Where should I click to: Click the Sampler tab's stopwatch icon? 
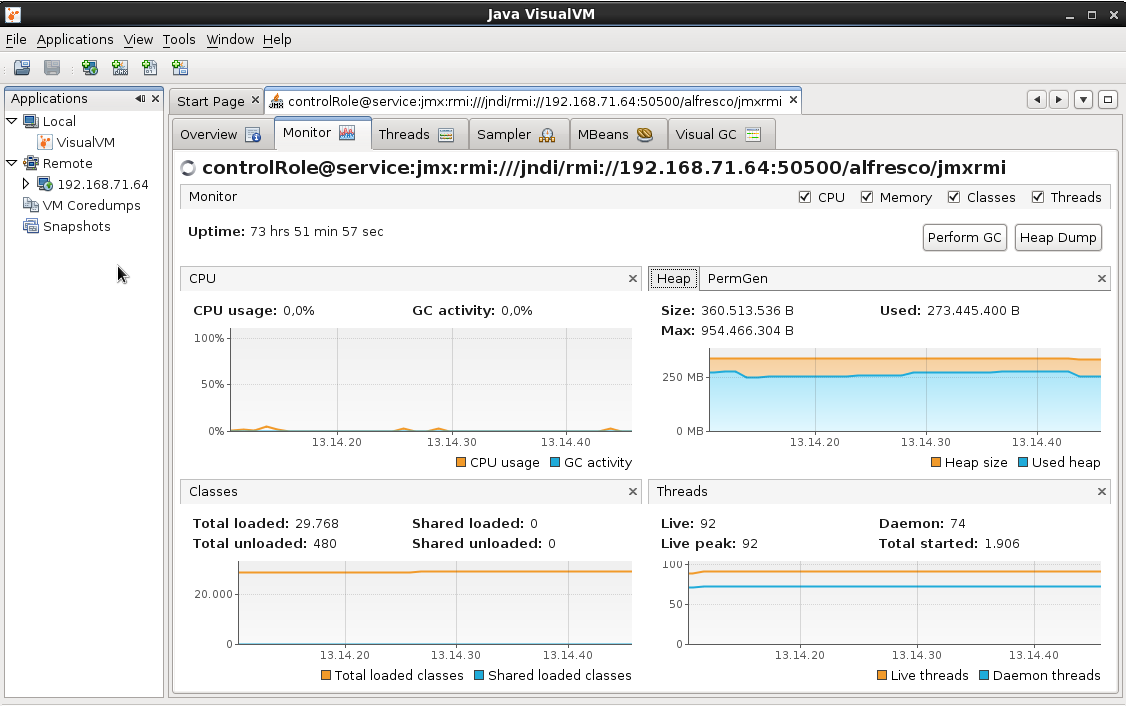(x=547, y=134)
